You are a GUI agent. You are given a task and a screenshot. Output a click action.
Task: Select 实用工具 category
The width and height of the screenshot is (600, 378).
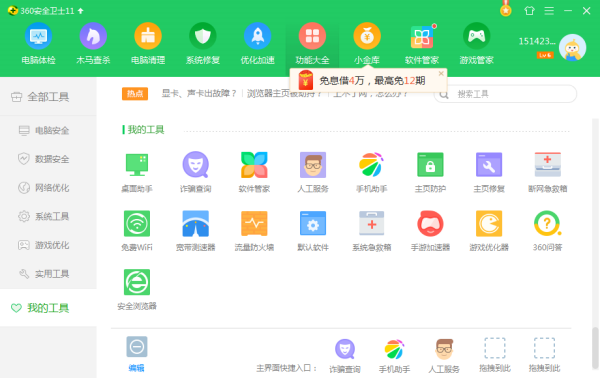pyautogui.click(x=48, y=274)
